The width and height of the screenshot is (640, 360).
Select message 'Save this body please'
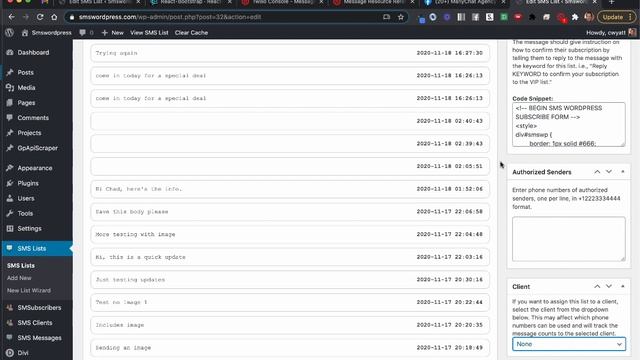coord(290,212)
